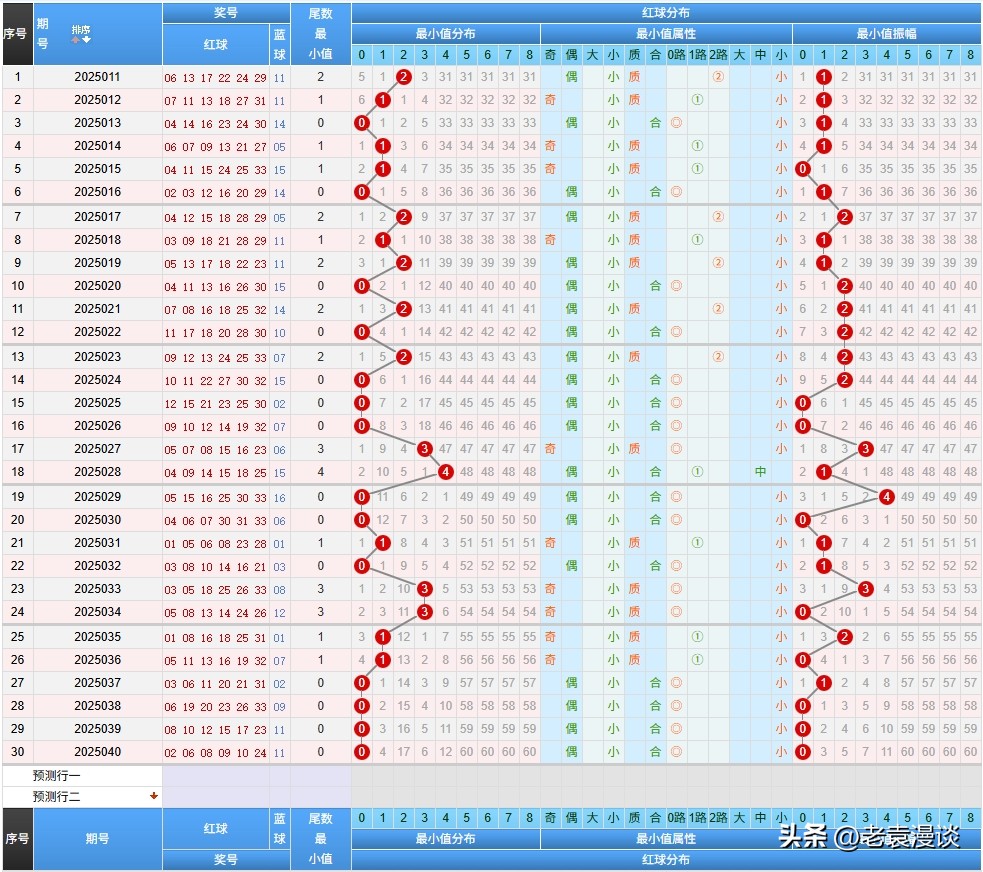Click the ascending sort arrow under 排序

point(75,39)
